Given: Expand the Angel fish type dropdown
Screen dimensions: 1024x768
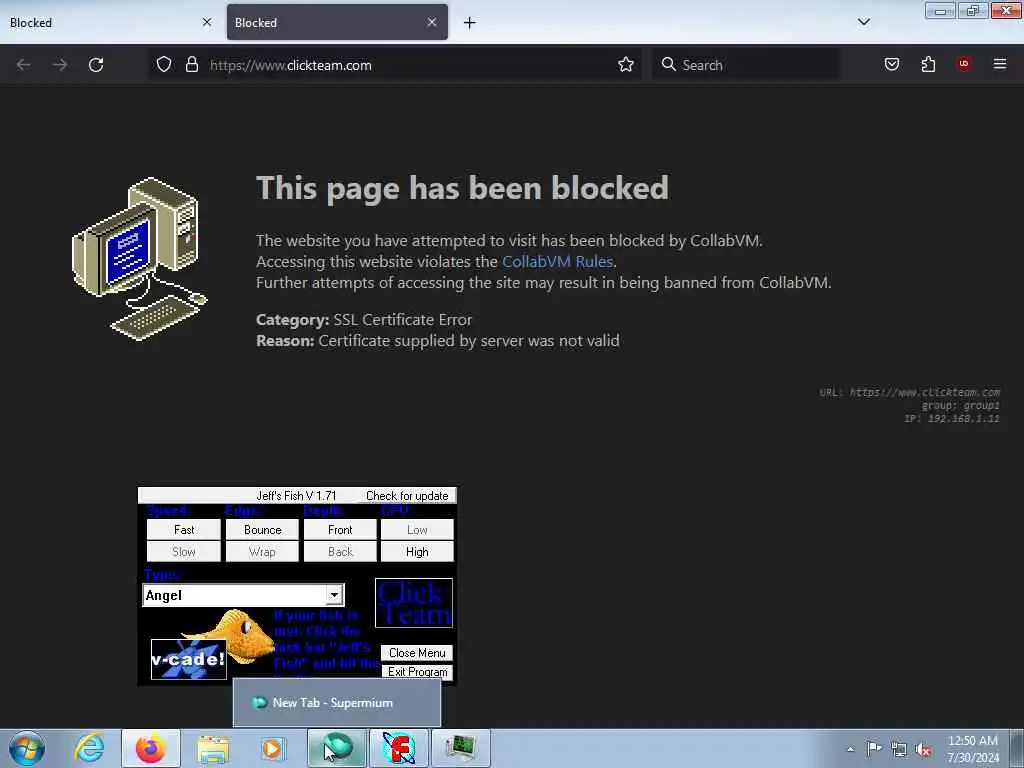Looking at the screenshot, I should tap(334, 595).
